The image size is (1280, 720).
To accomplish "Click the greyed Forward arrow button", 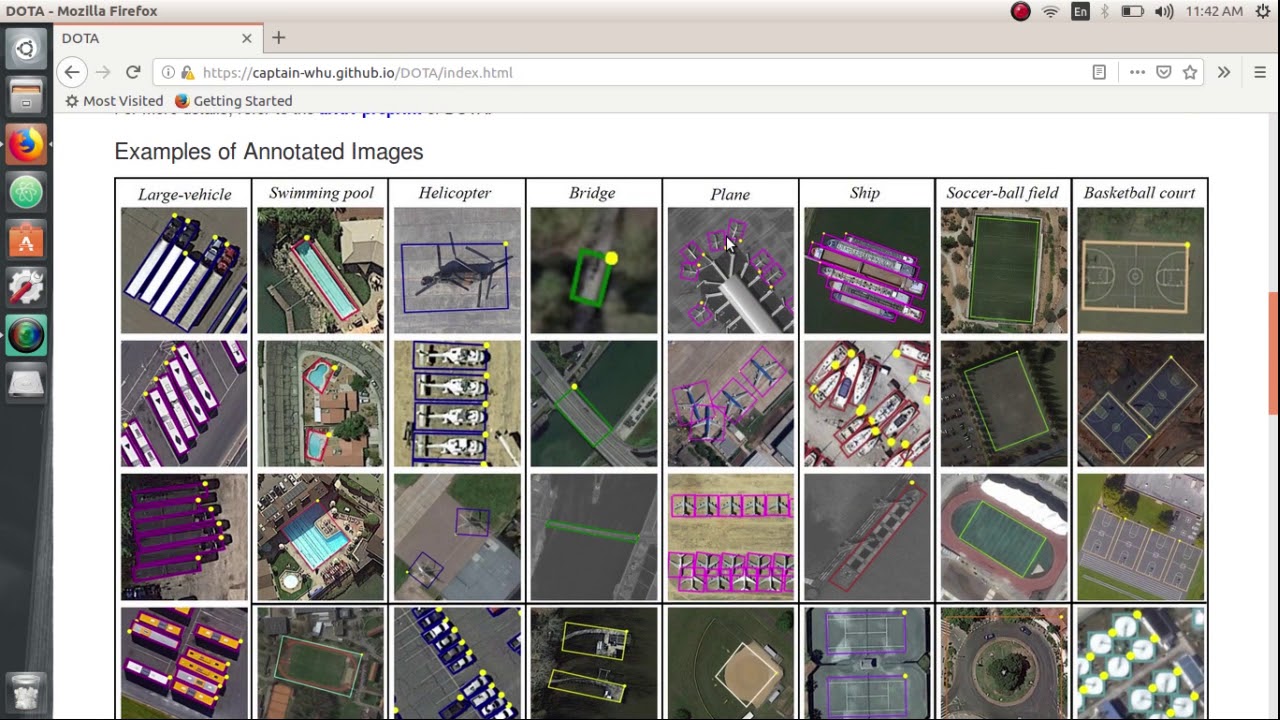I will coord(103,72).
